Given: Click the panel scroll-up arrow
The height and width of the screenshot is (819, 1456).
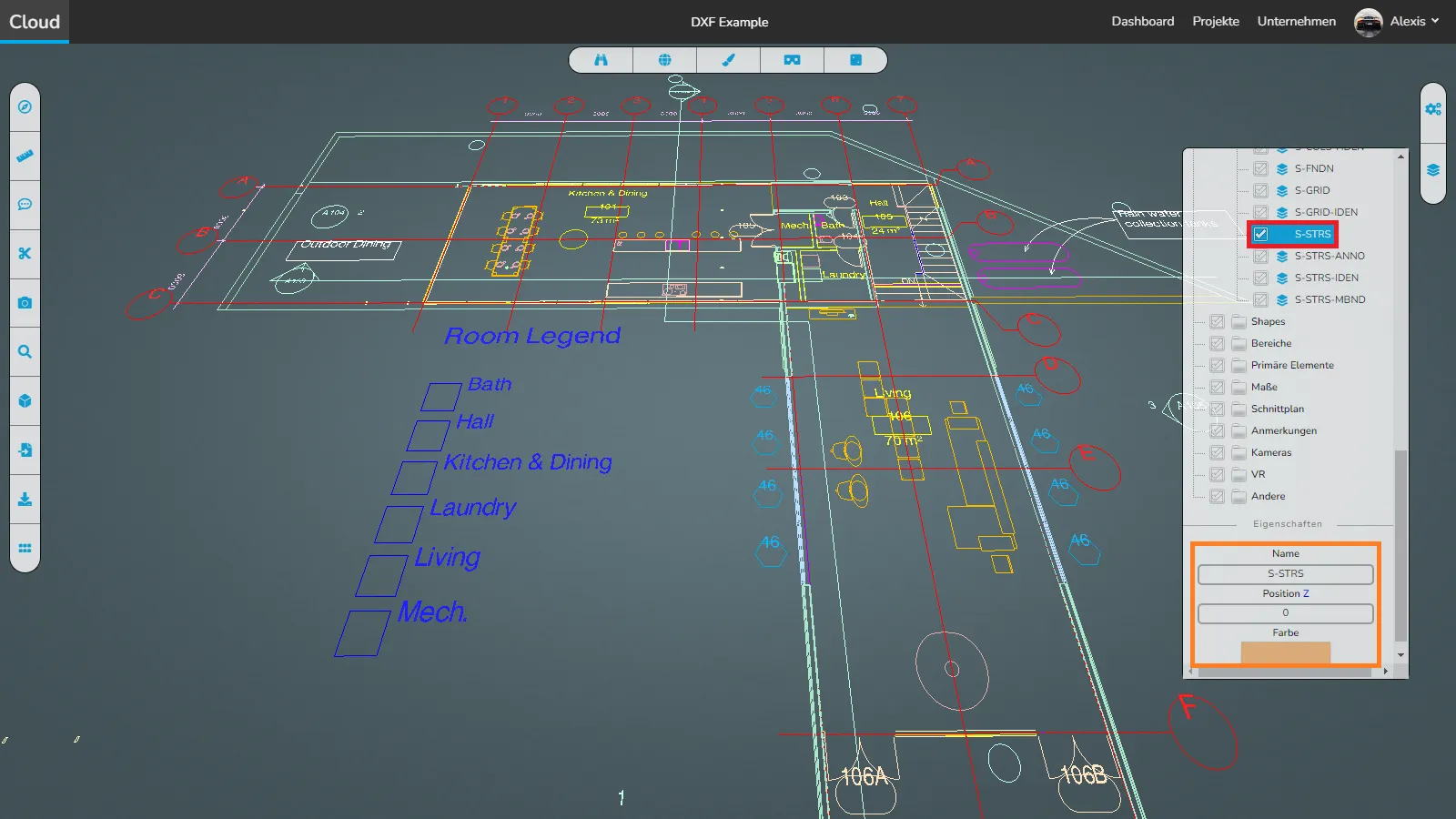Looking at the screenshot, I should click(1400, 157).
